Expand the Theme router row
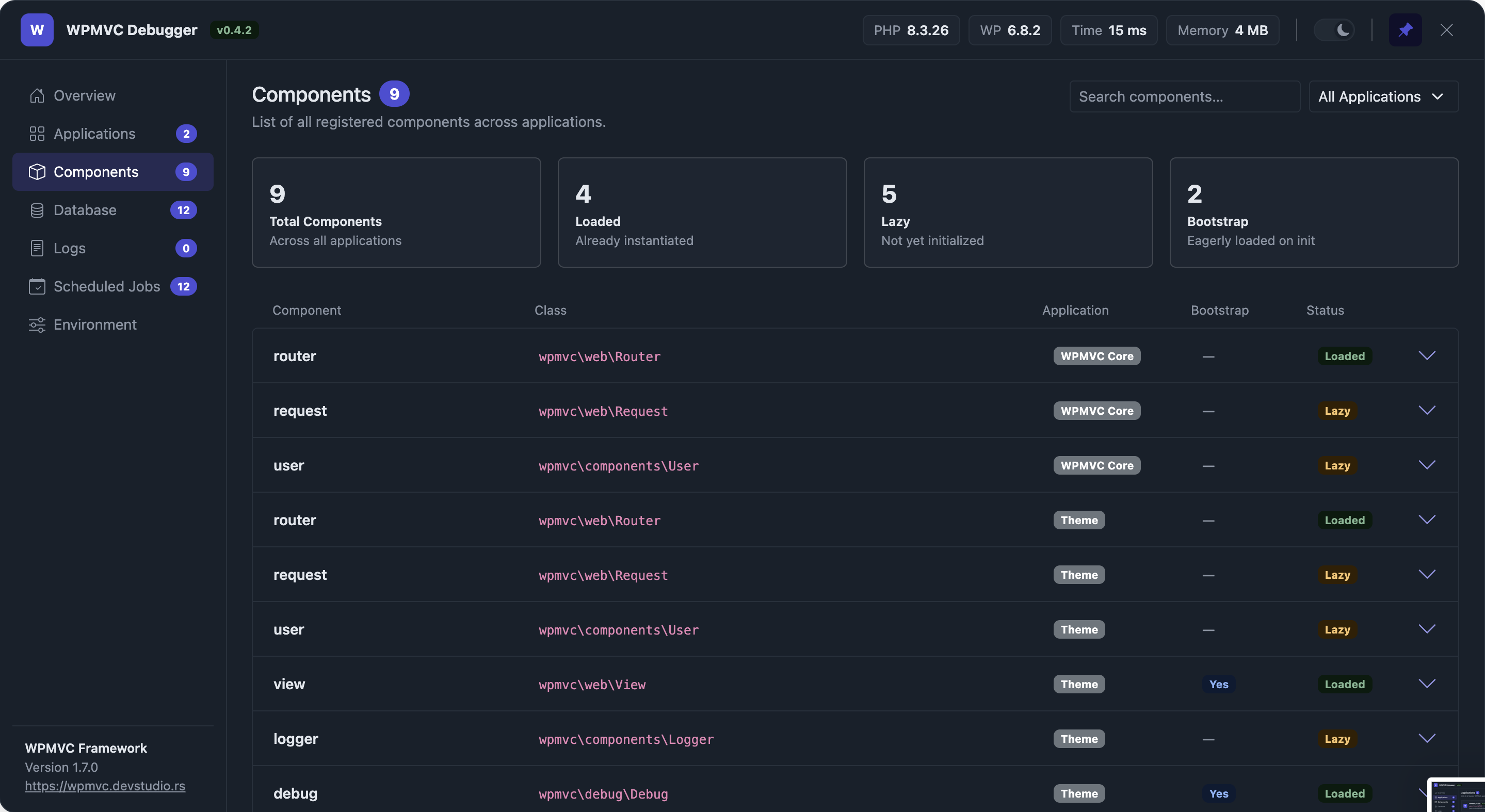 tap(1427, 520)
